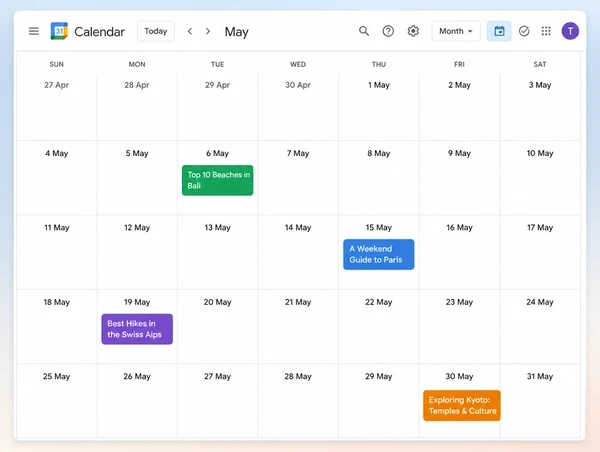Image resolution: width=600 pixels, height=452 pixels.
Task: Select date 4 May
Action: 56,153
